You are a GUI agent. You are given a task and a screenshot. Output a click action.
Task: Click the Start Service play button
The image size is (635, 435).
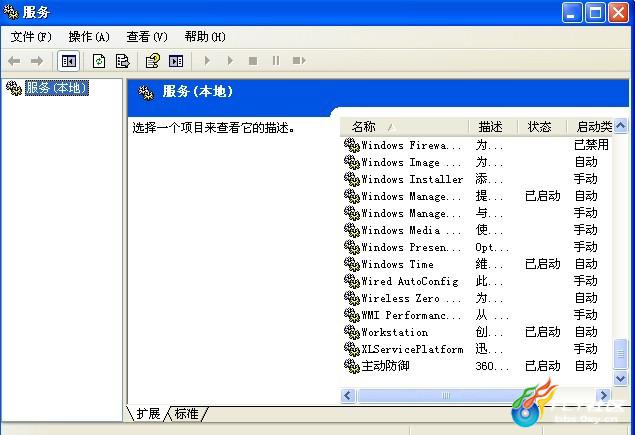[207, 61]
